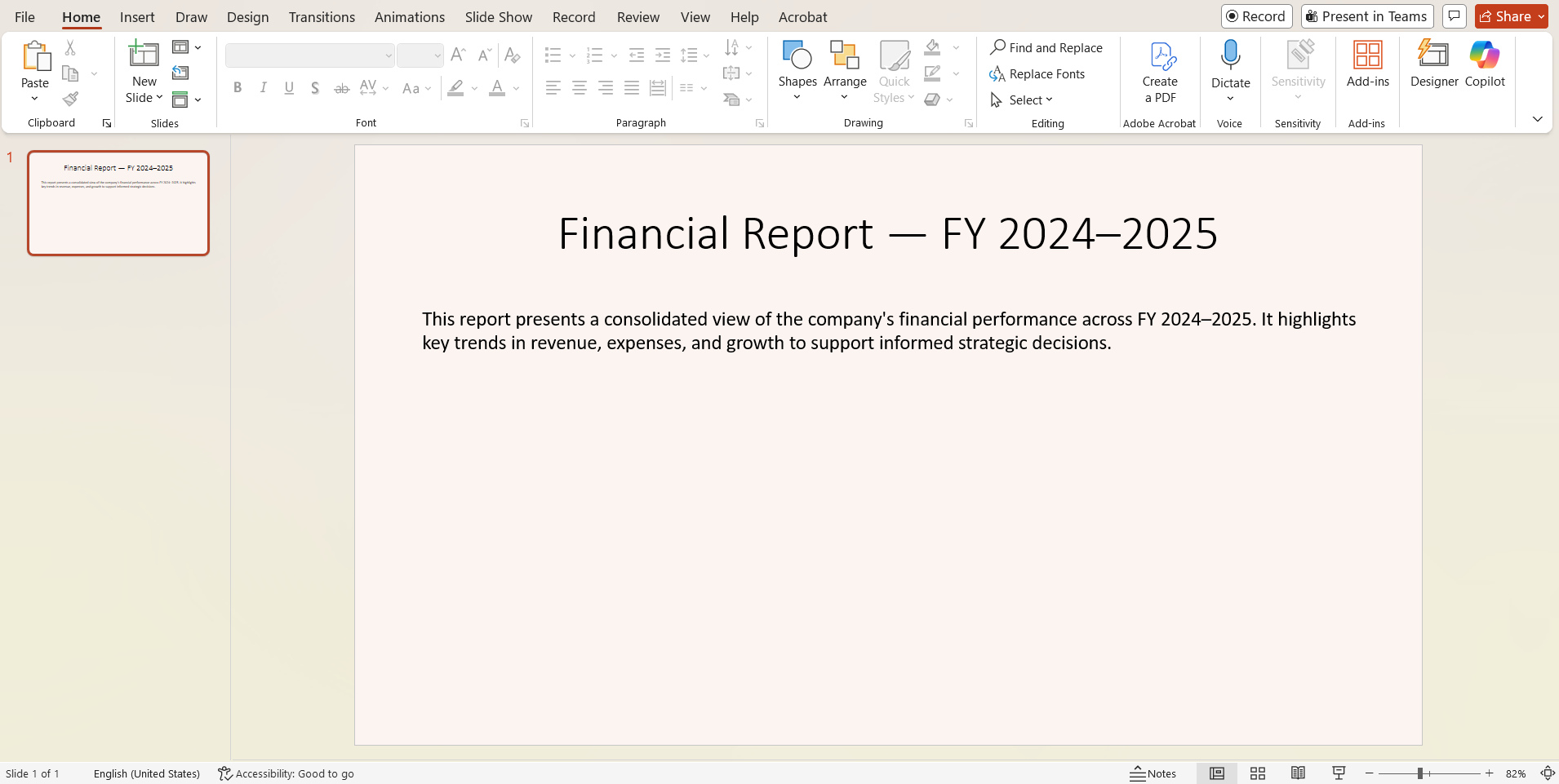Open the comments pane icon
1559x784 pixels.
click(x=1455, y=16)
